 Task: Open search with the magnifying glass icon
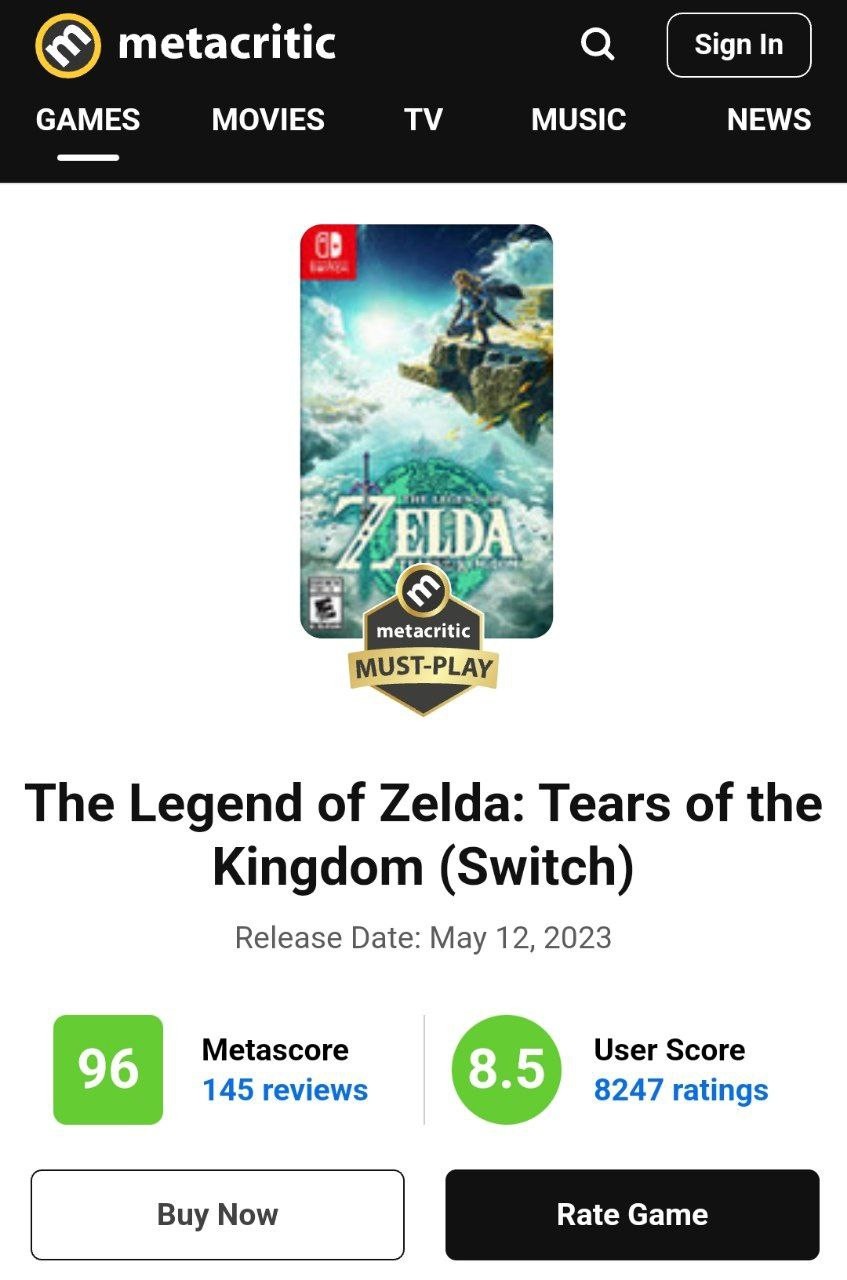597,44
